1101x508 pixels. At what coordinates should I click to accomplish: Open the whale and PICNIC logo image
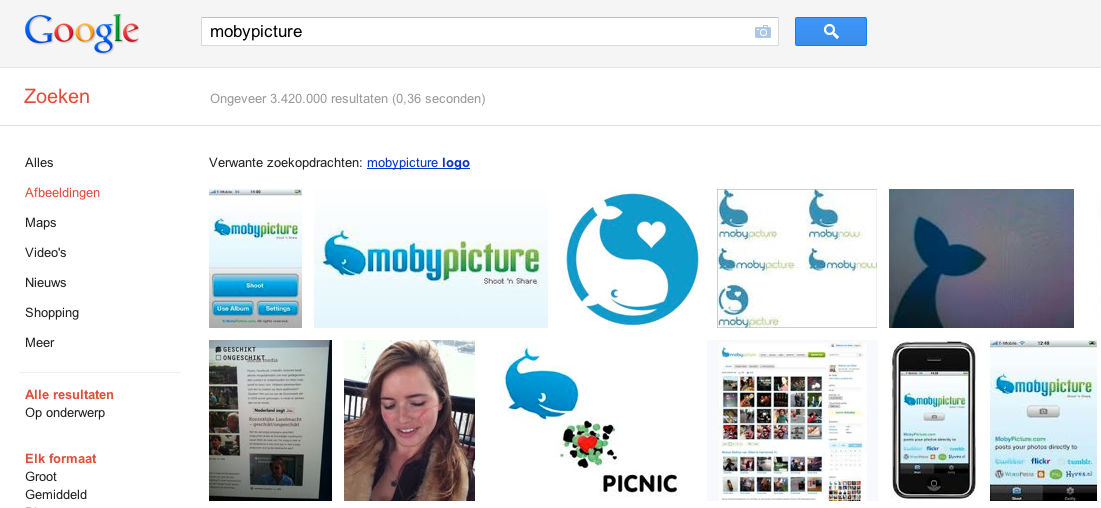pyautogui.click(x=590, y=420)
